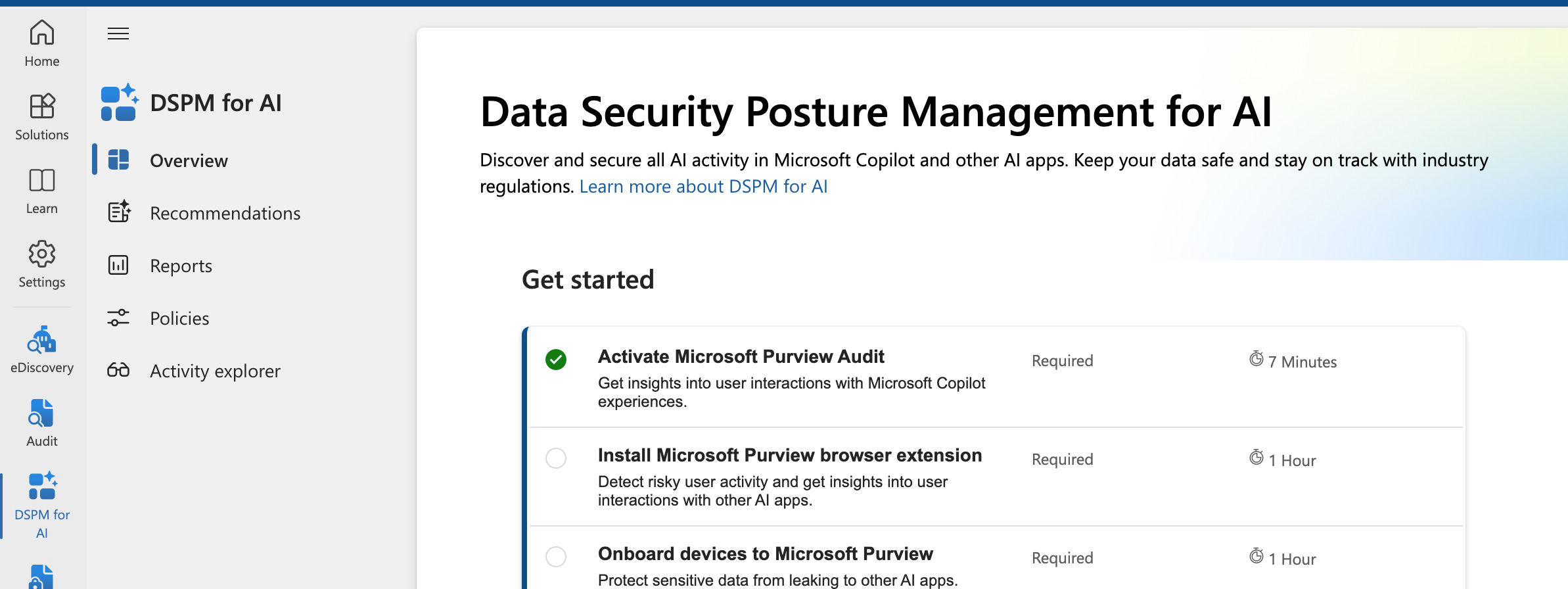Open the Solutions icon in left rail
The image size is (1568, 589).
coord(42,106)
